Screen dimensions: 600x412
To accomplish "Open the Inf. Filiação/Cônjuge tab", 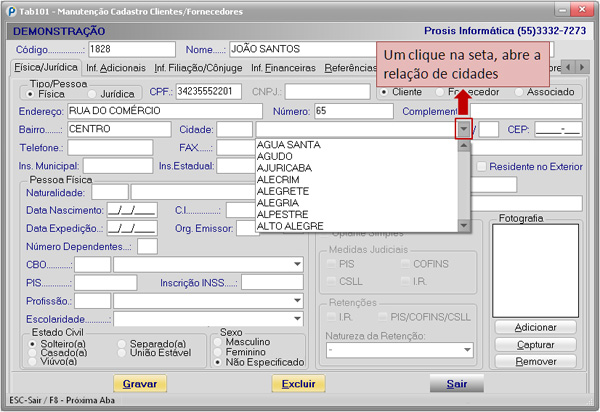I will (x=198, y=68).
